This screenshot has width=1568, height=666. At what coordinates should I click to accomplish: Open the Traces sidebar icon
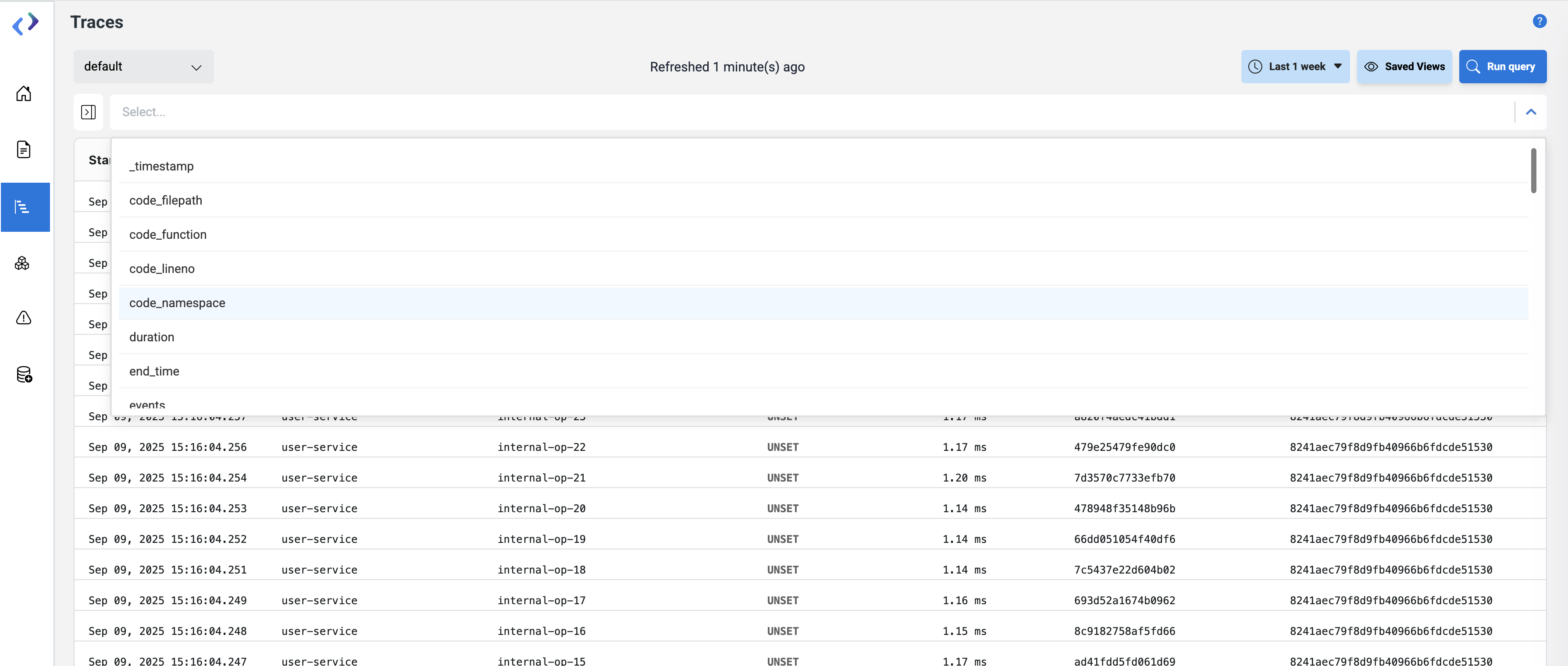(24, 207)
